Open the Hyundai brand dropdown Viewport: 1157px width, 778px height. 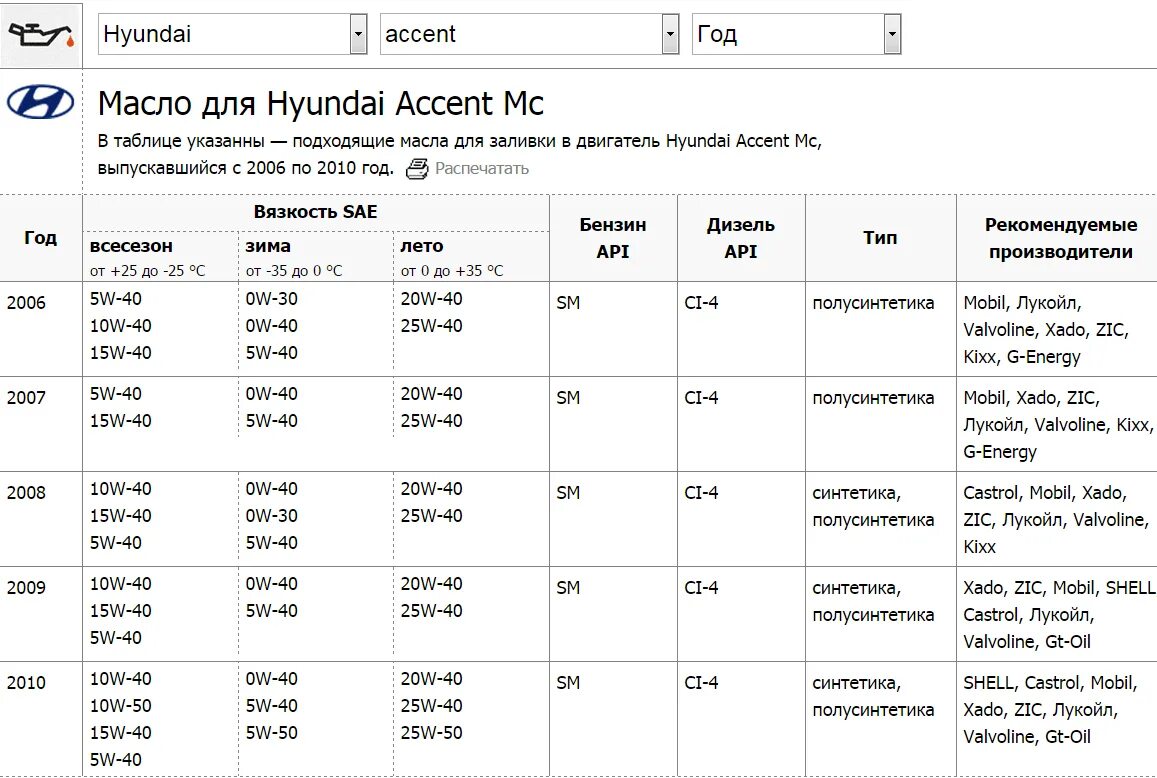(232, 34)
